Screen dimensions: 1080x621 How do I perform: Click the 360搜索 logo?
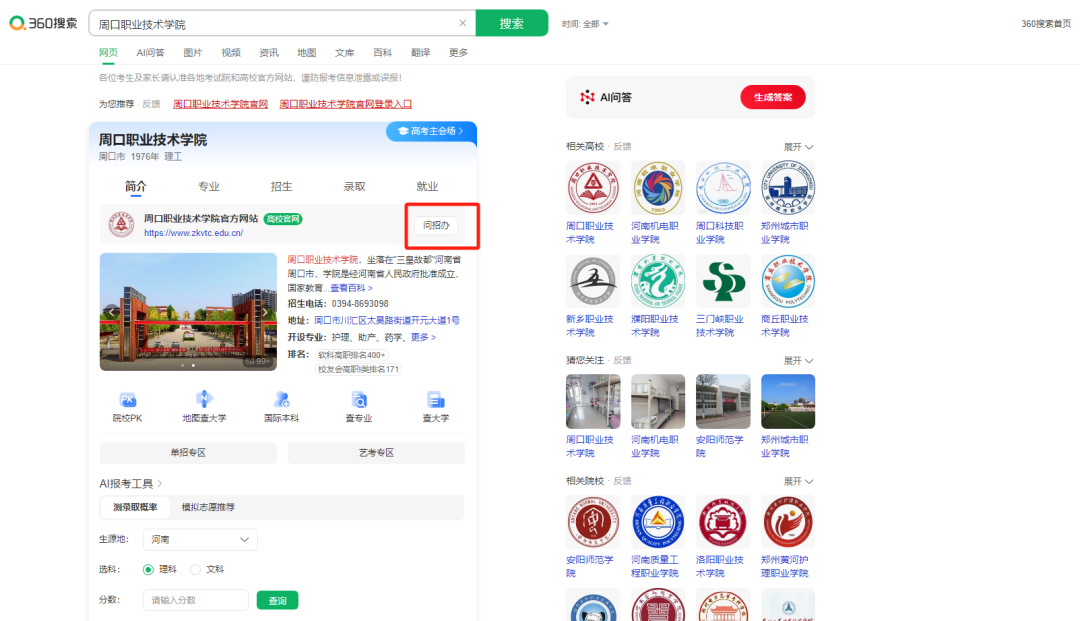(42, 23)
